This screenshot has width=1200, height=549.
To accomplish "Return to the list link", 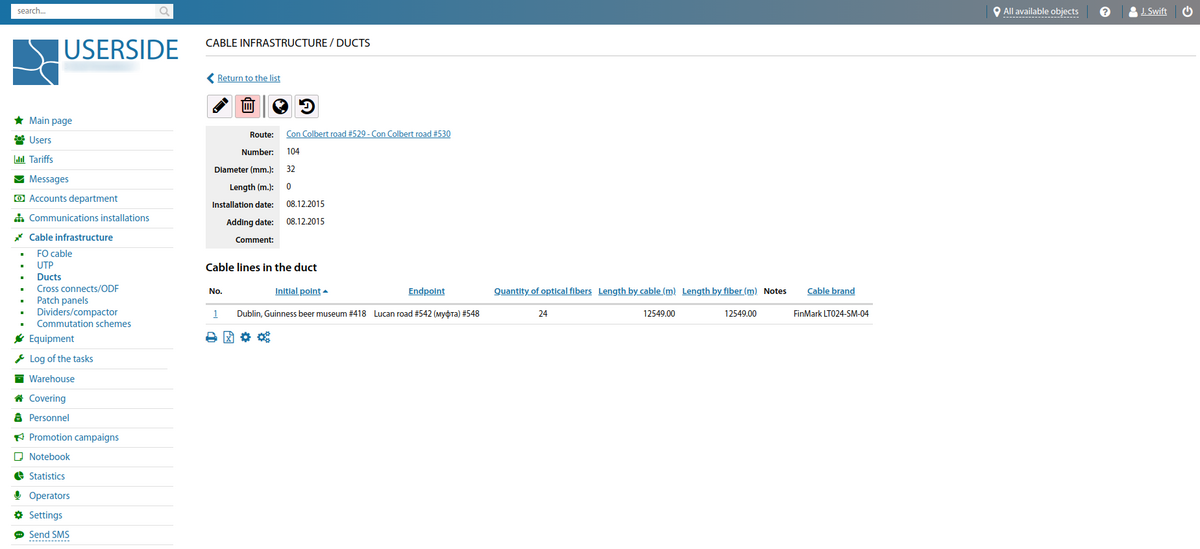I will [248, 78].
